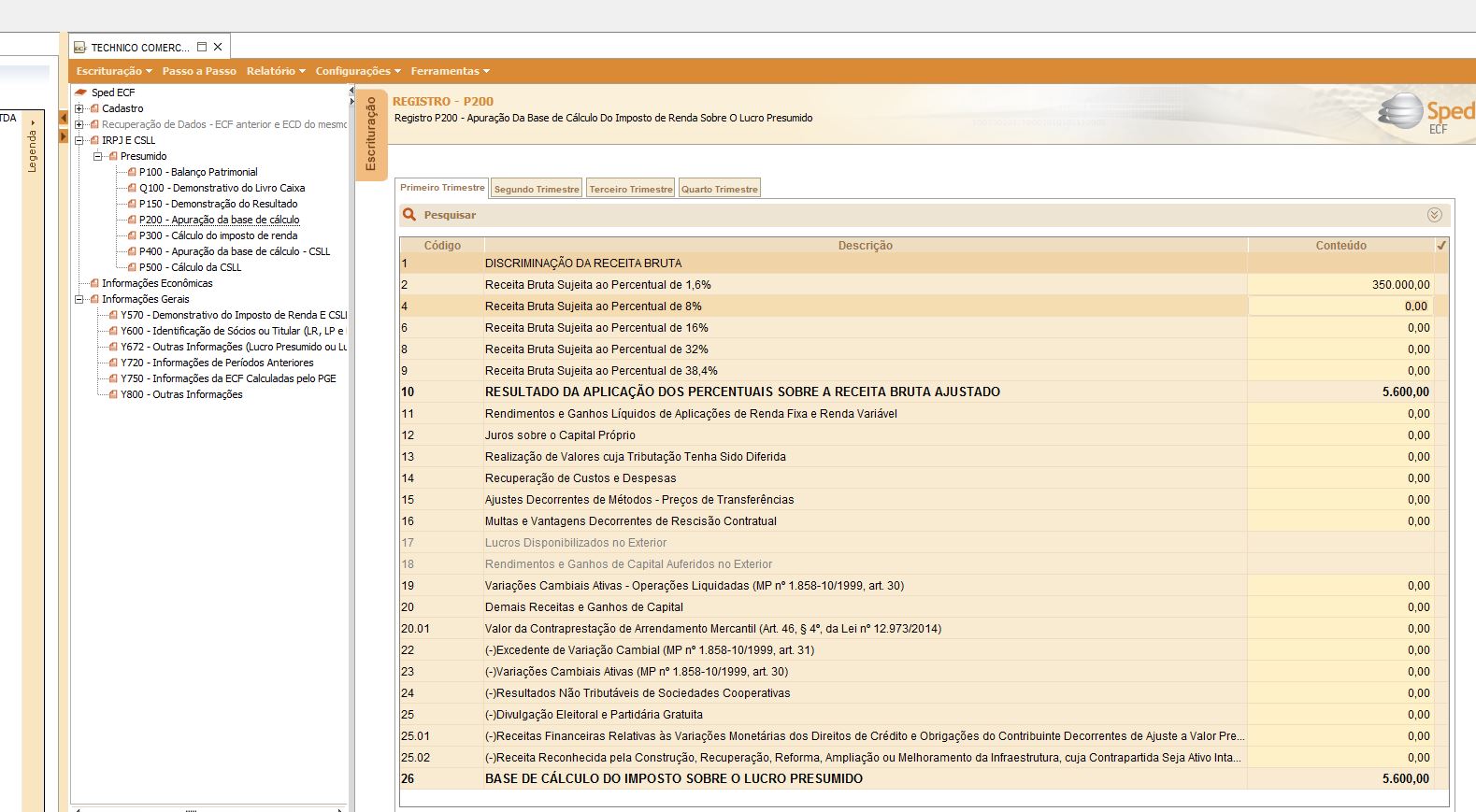Click the page icon beside Cadastro
This screenshot has height=812, width=1476.
point(94,108)
